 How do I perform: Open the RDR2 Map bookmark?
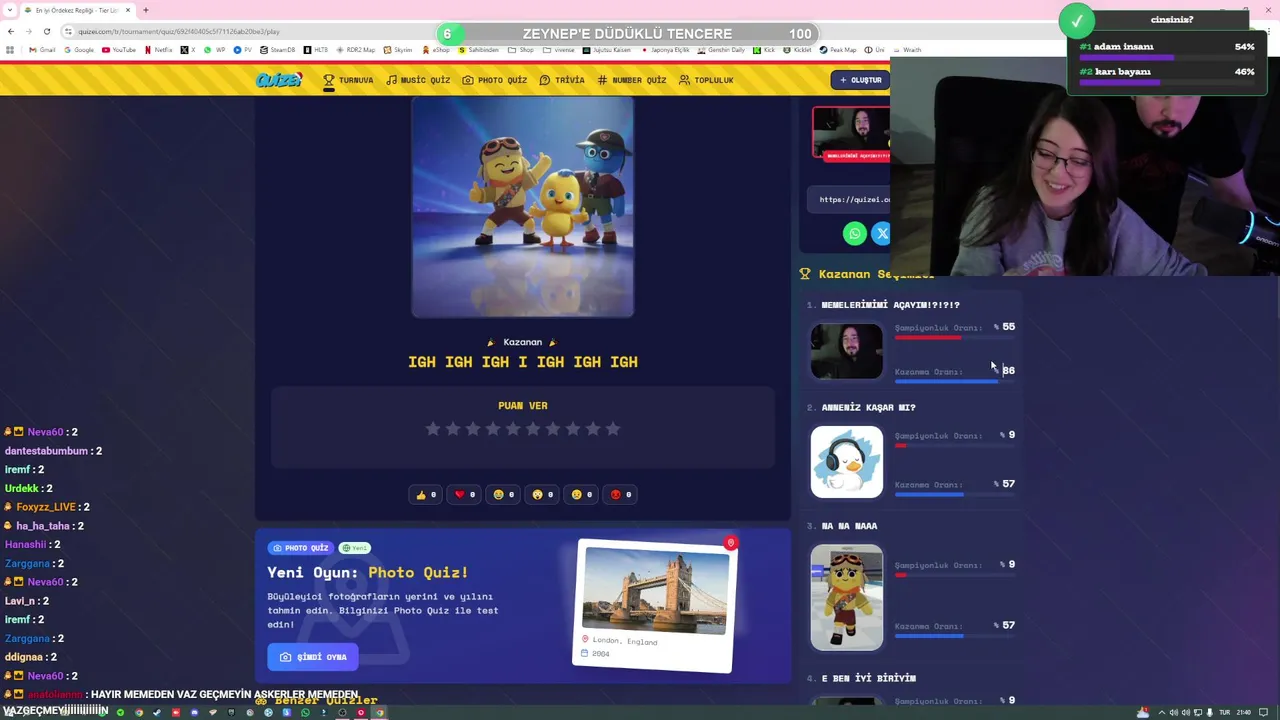pyautogui.click(x=356, y=50)
